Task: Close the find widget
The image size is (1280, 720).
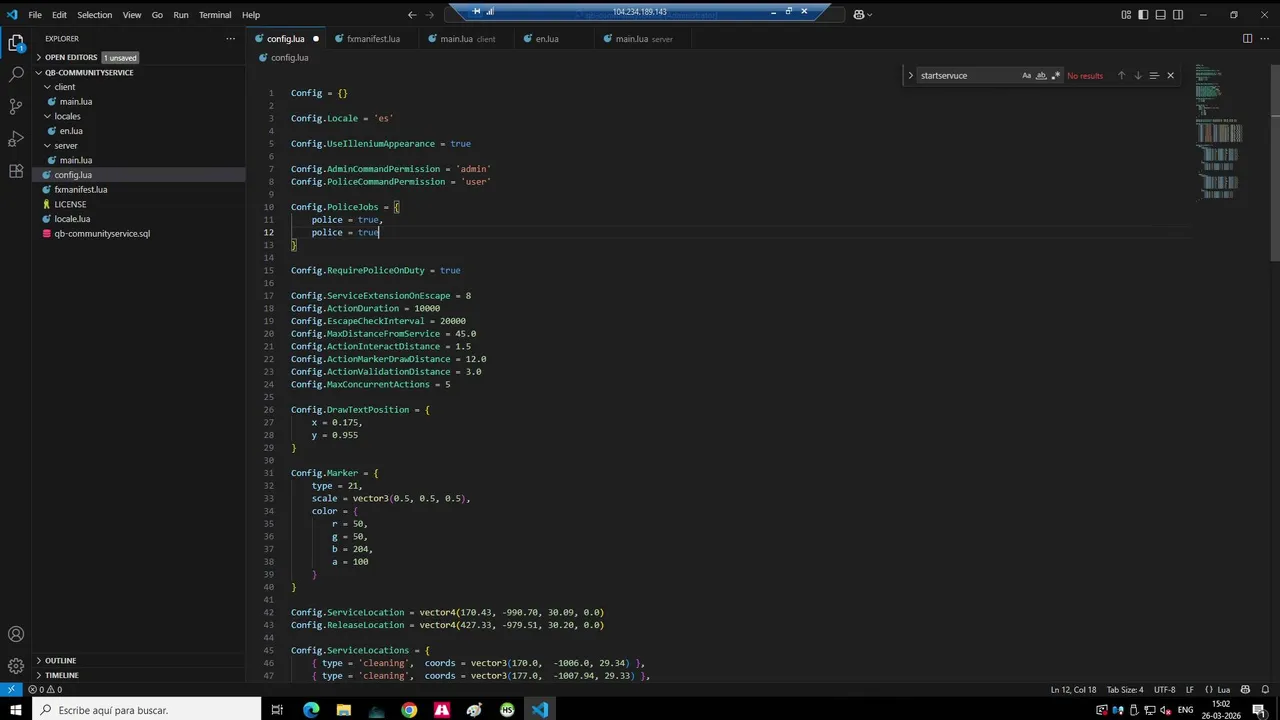Action: 1170,76
